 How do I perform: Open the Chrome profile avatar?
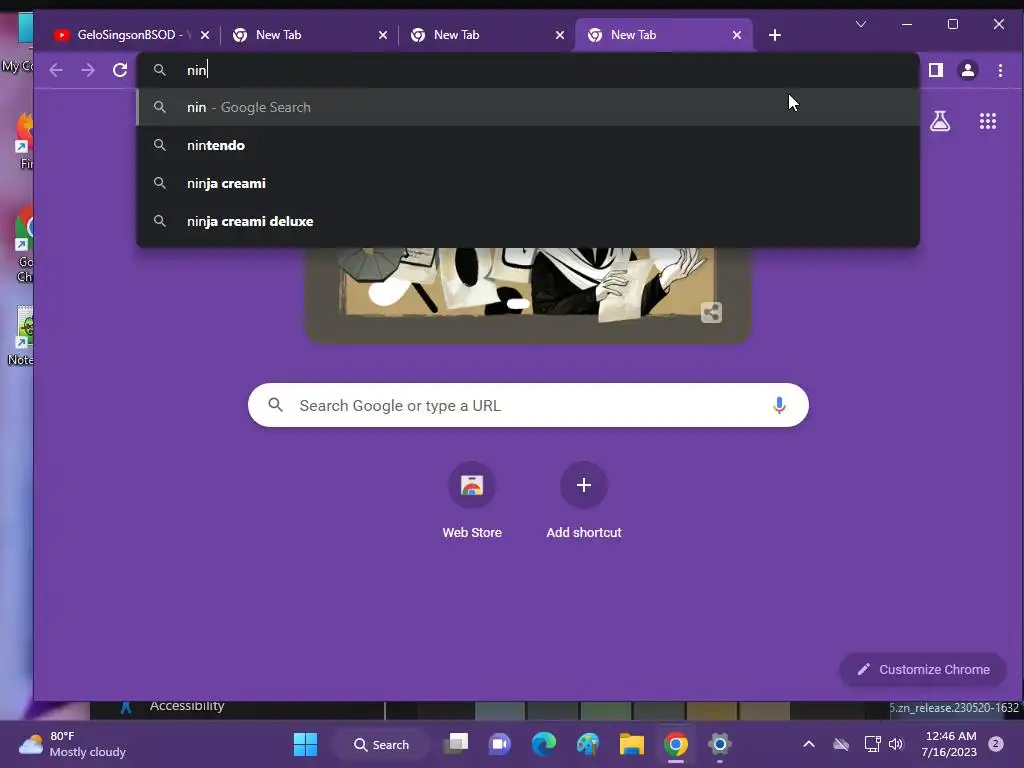pos(968,70)
